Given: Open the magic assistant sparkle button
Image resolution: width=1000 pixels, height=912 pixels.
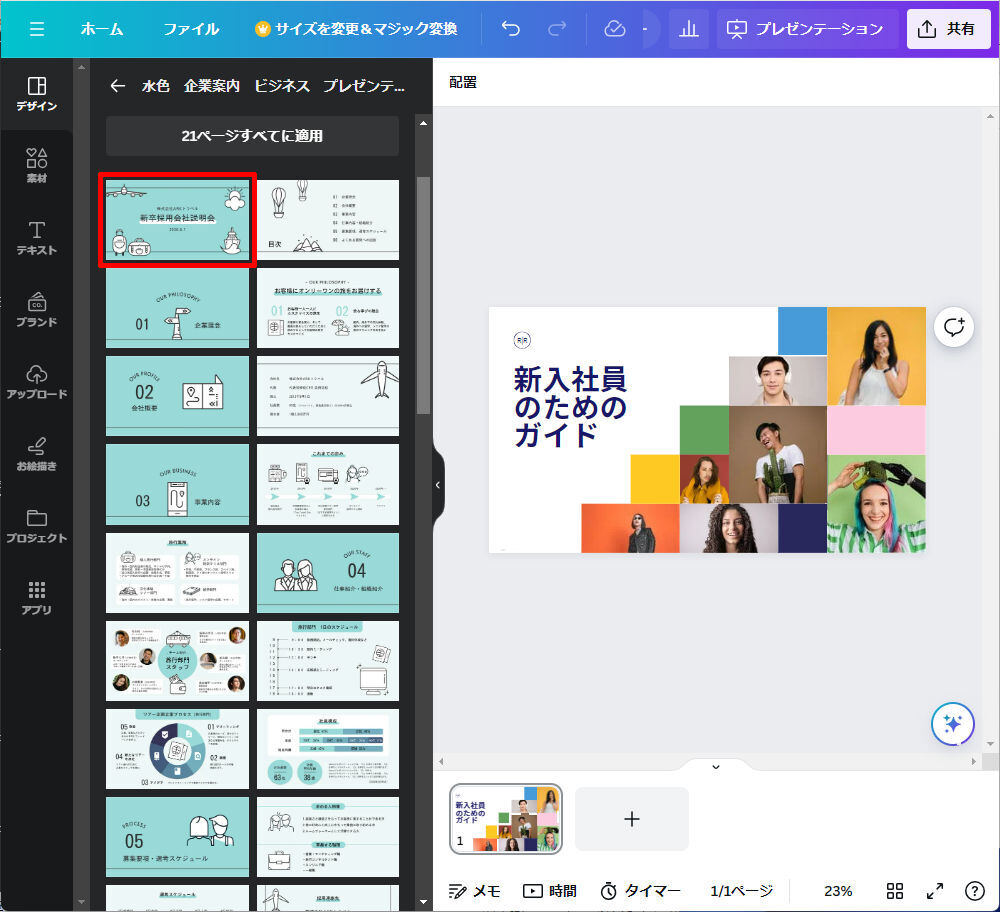Looking at the screenshot, I should (x=953, y=724).
